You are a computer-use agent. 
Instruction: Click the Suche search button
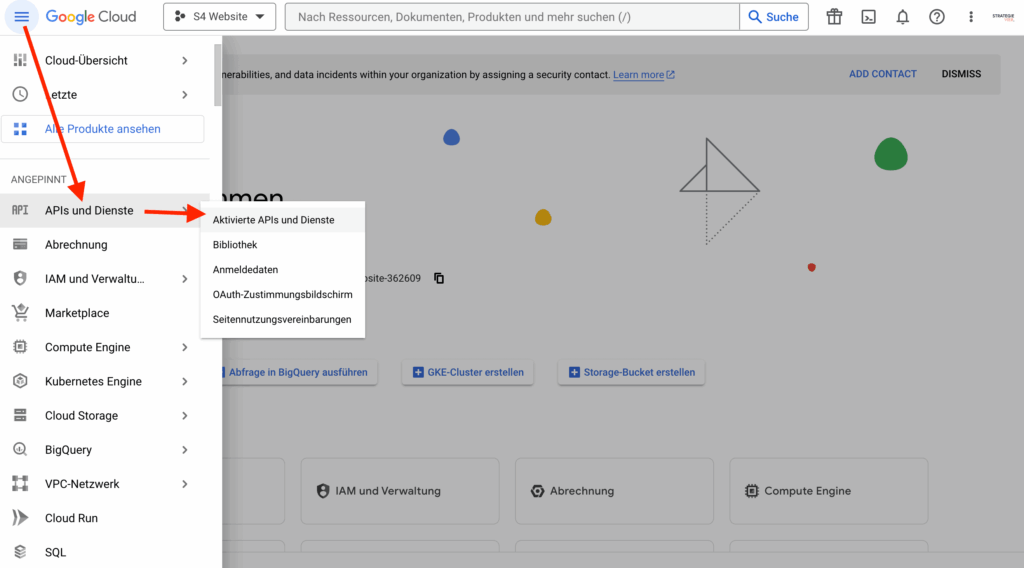click(x=774, y=17)
